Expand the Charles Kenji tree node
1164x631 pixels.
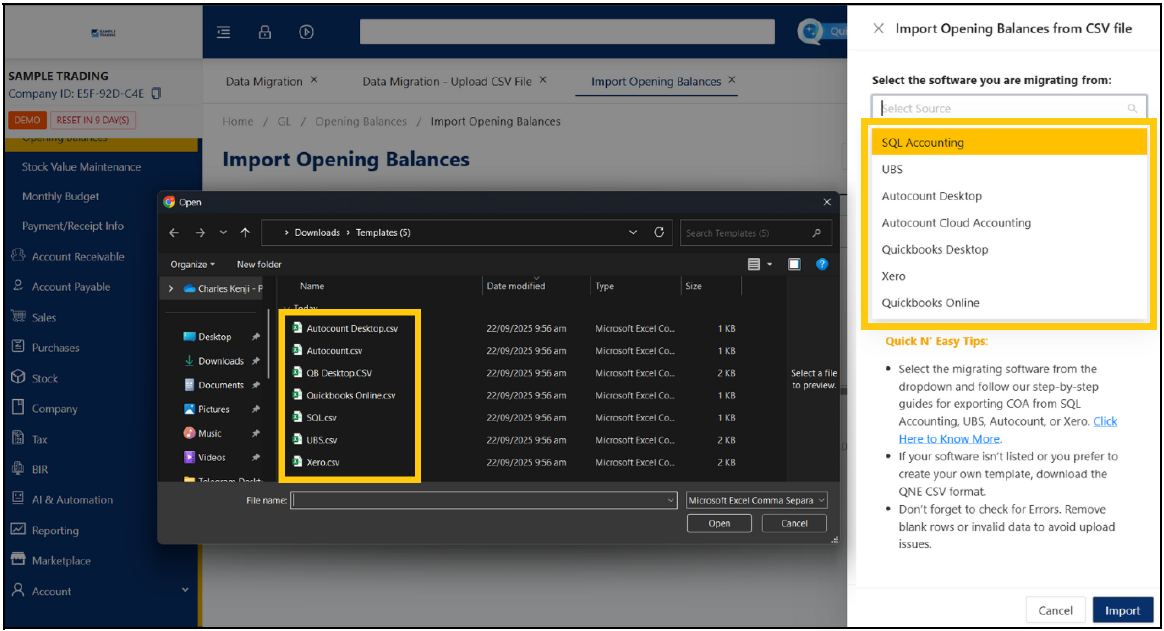point(171,289)
